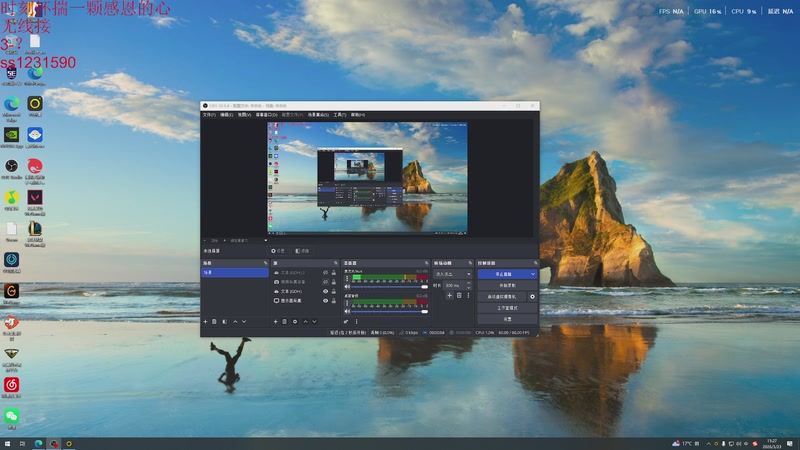This screenshot has height=450, width=800.
Task: Open transition properties three-dot menu
Action: point(468,295)
